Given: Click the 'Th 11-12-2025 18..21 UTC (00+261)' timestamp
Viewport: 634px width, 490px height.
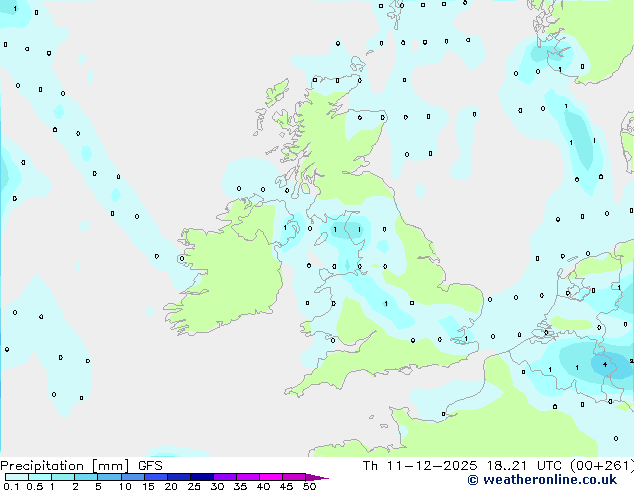Looking at the screenshot, I should coord(498,466).
